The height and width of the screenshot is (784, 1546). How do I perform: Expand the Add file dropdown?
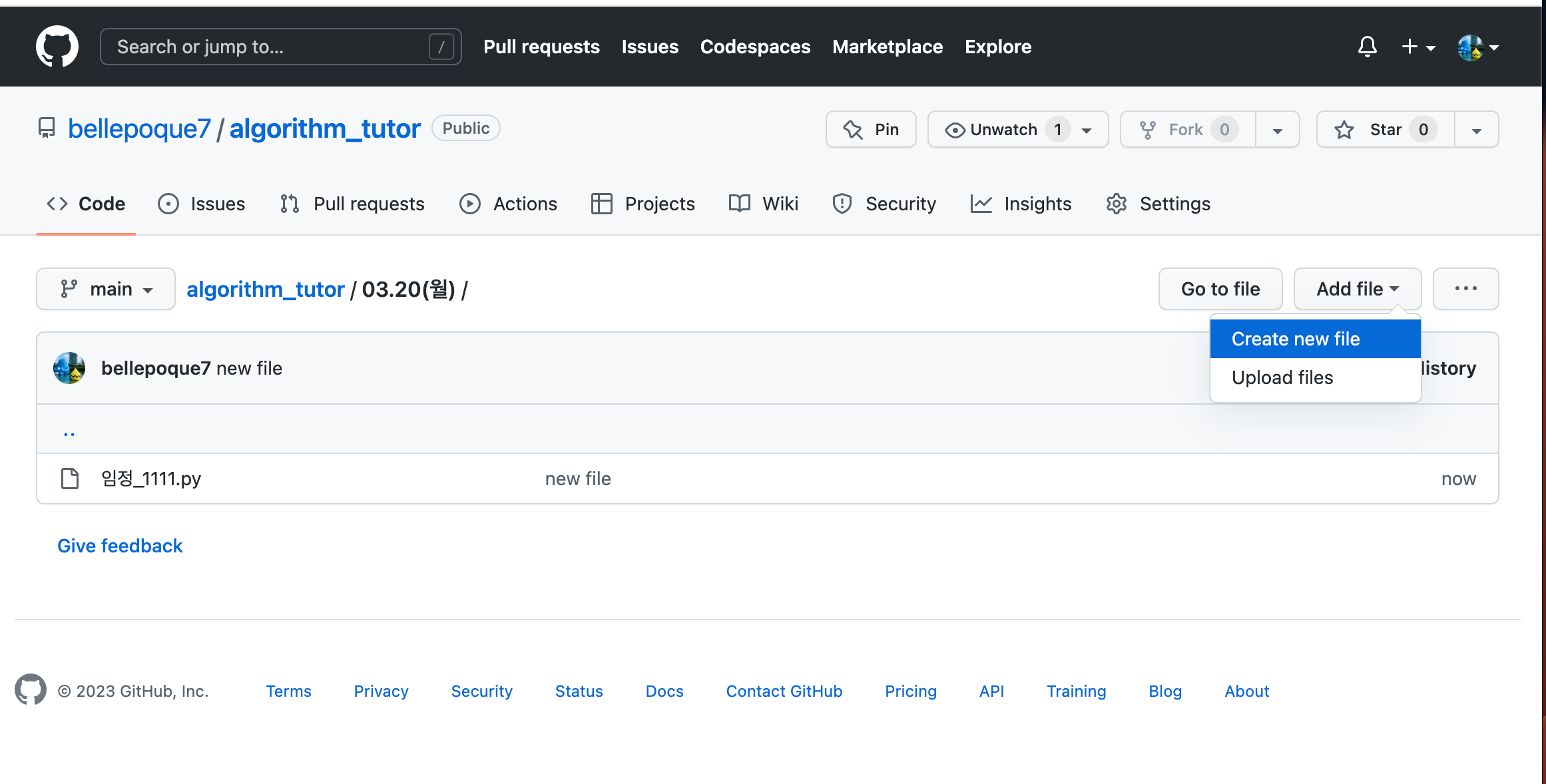(x=1356, y=289)
